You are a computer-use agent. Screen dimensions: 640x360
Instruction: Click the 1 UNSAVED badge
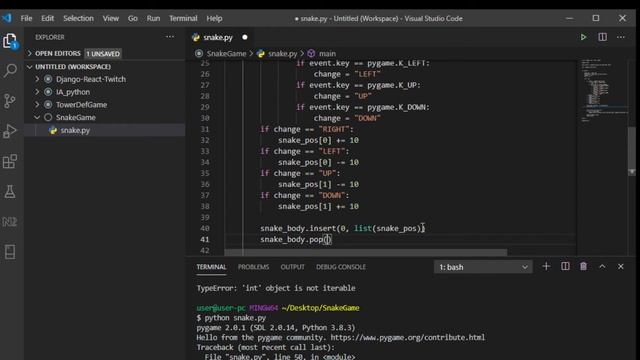(103, 53)
